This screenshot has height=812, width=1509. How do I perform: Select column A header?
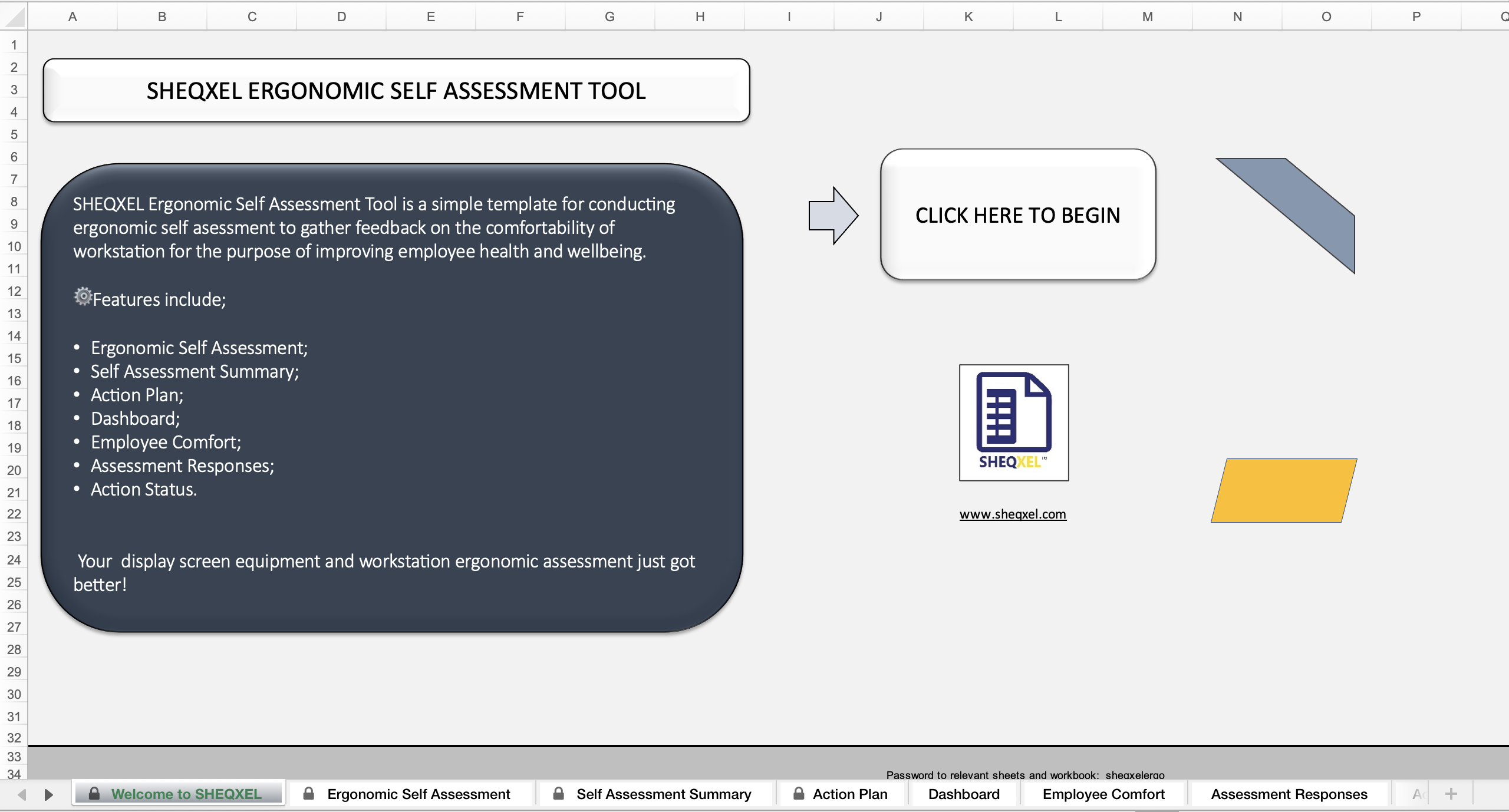pos(73,16)
